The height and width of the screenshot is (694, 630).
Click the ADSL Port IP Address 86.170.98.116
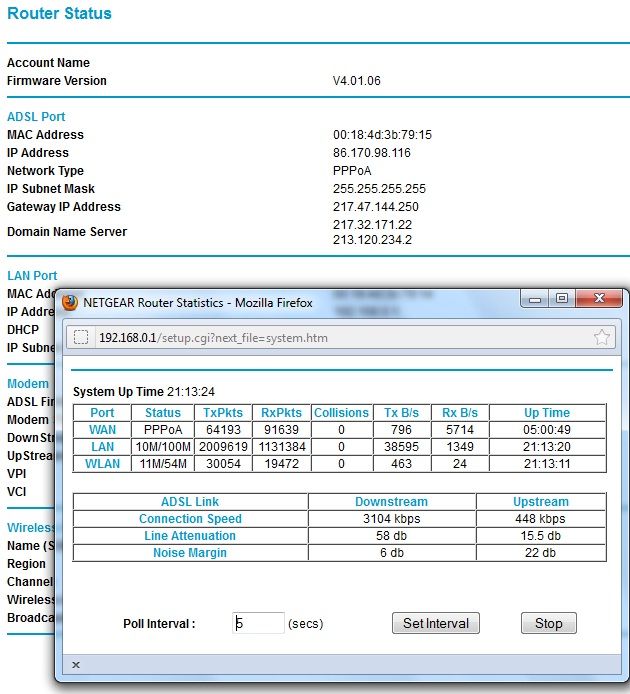[x=372, y=153]
